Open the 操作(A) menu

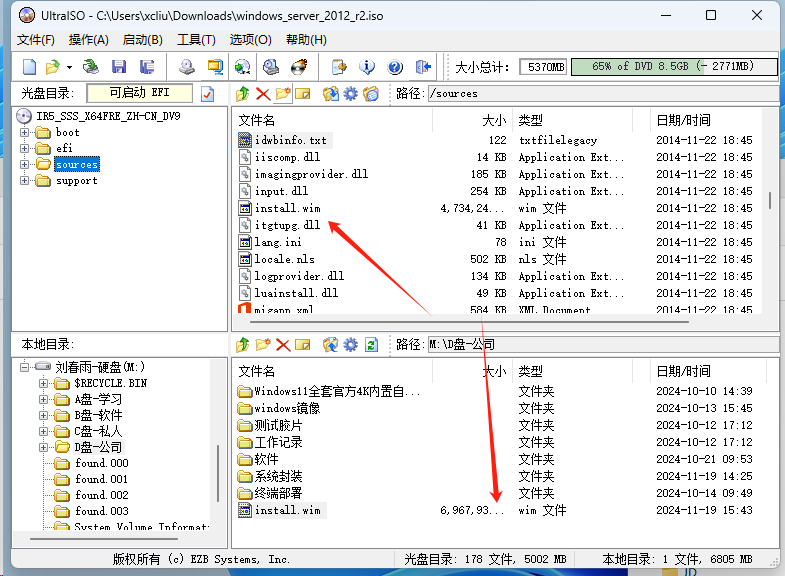tap(89, 40)
